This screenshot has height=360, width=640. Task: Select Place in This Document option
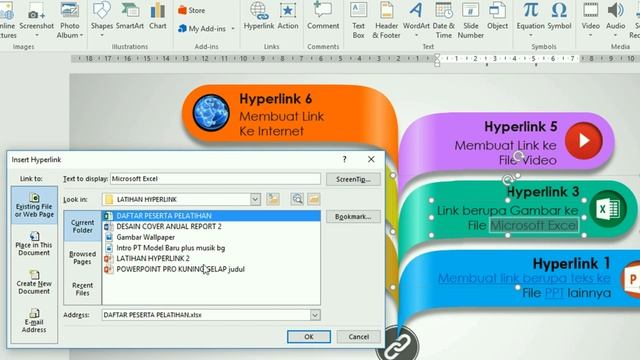(x=34, y=244)
